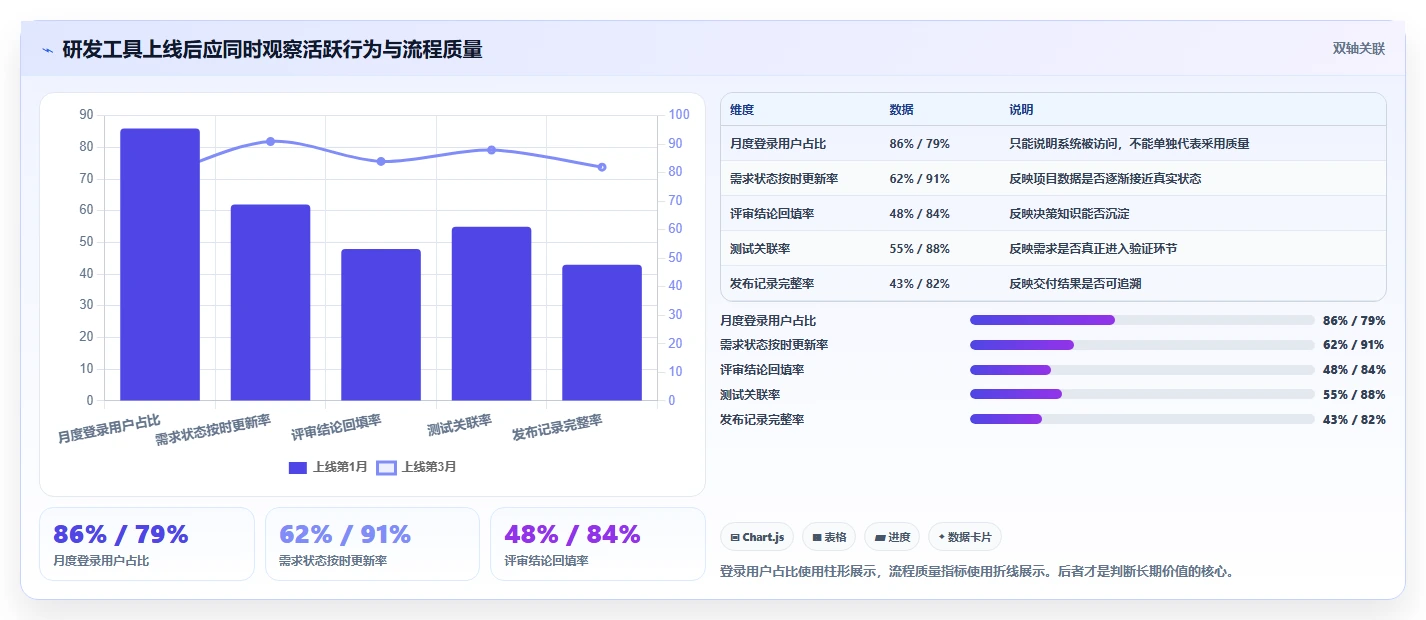Open the 62% / 91% stat card
The width and height of the screenshot is (1426, 620).
click(x=373, y=544)
